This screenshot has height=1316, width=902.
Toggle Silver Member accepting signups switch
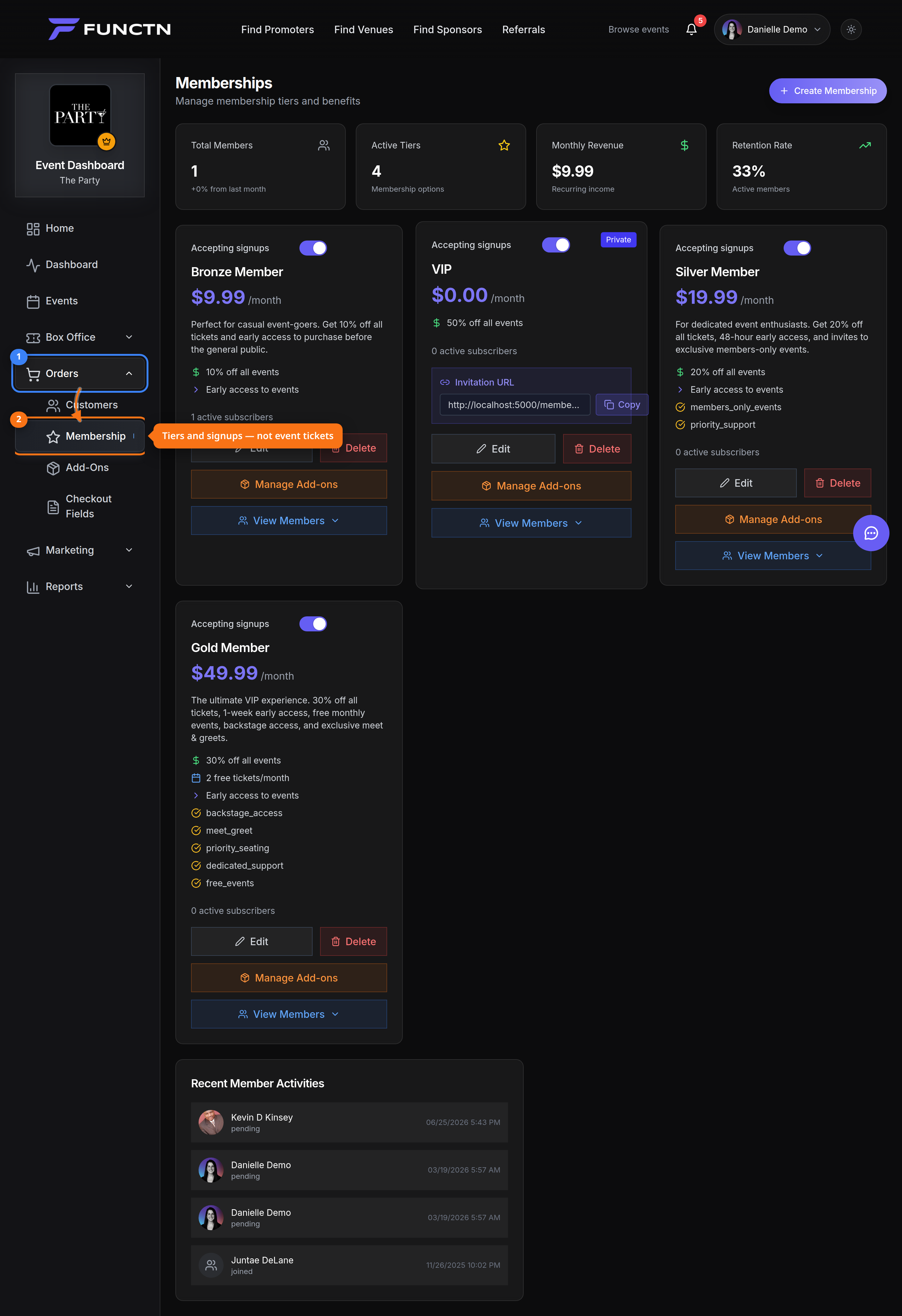pyautogui.click(x=797, y=248)
